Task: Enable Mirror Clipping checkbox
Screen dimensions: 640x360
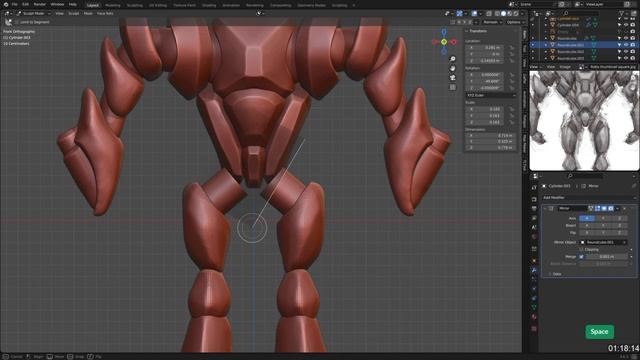Action: pos(581,249)
